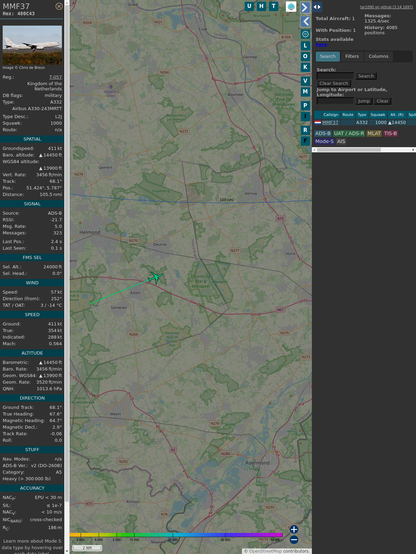Switch to the Columns tab
Screen dimensions: 416x554
point(378,57)
